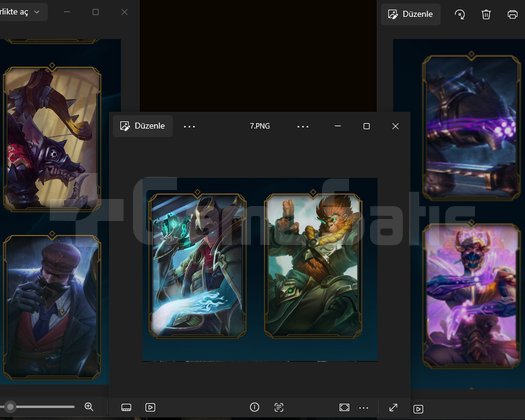Select the pink horned demon card, right window
Screen dimensions: 525x420
[471, 294]
